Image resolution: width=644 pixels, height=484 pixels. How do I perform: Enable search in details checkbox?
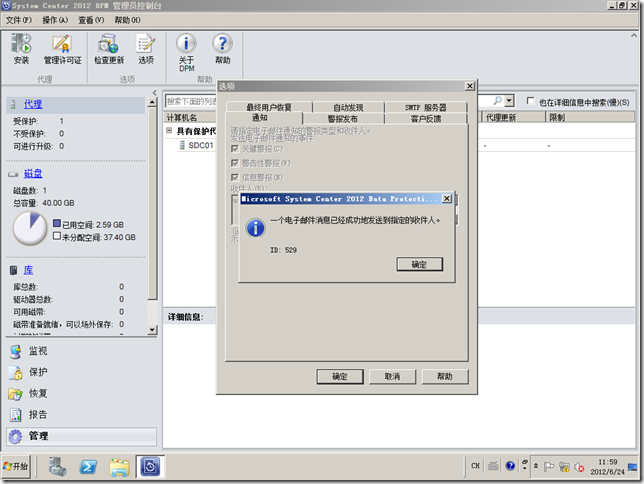tap(531, 101)
